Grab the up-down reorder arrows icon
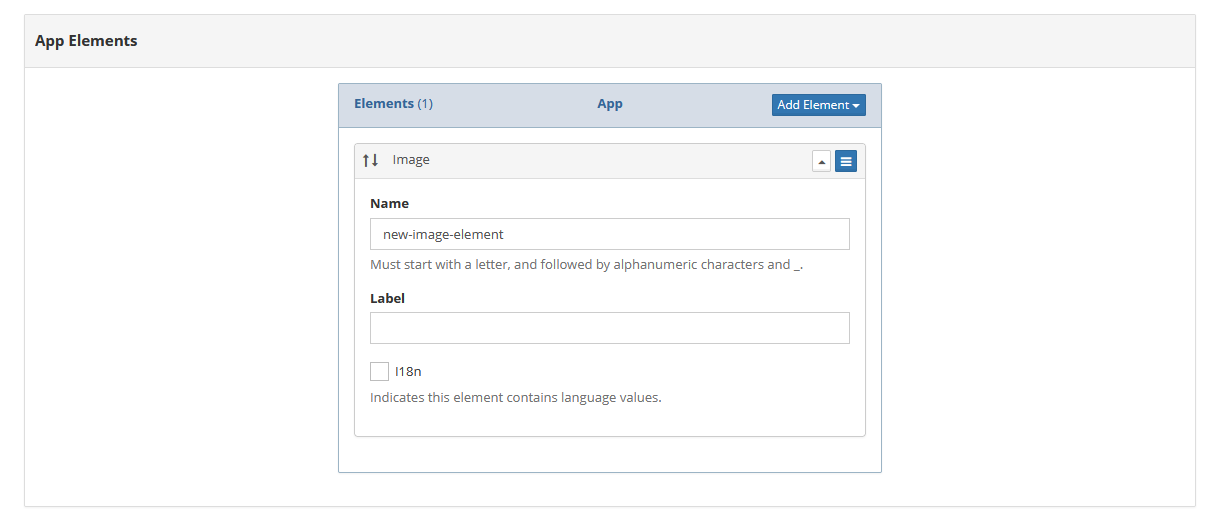 pyautogui.click(x=371, y=160)
